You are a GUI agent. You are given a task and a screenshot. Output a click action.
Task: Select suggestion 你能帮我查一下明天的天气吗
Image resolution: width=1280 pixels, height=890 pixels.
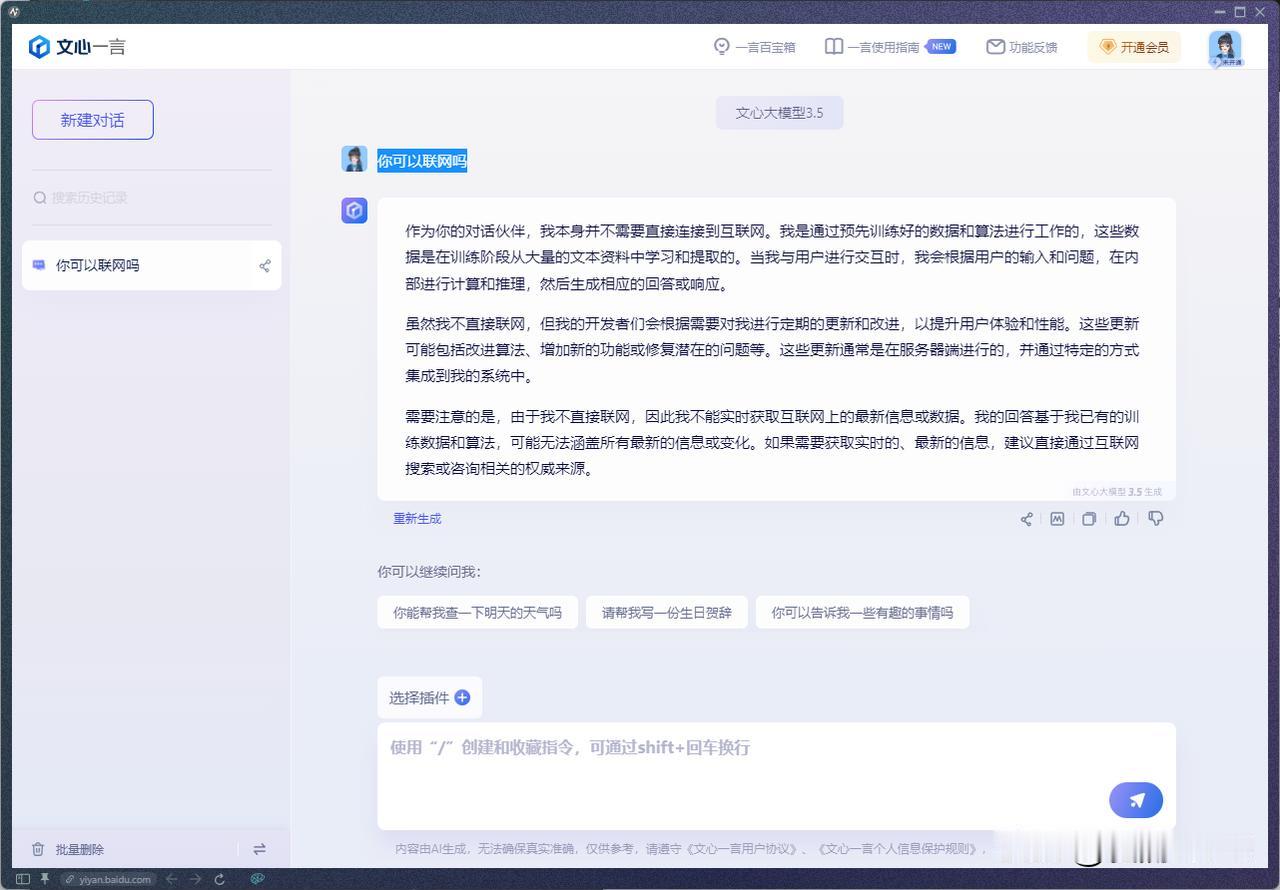(477, 613)
